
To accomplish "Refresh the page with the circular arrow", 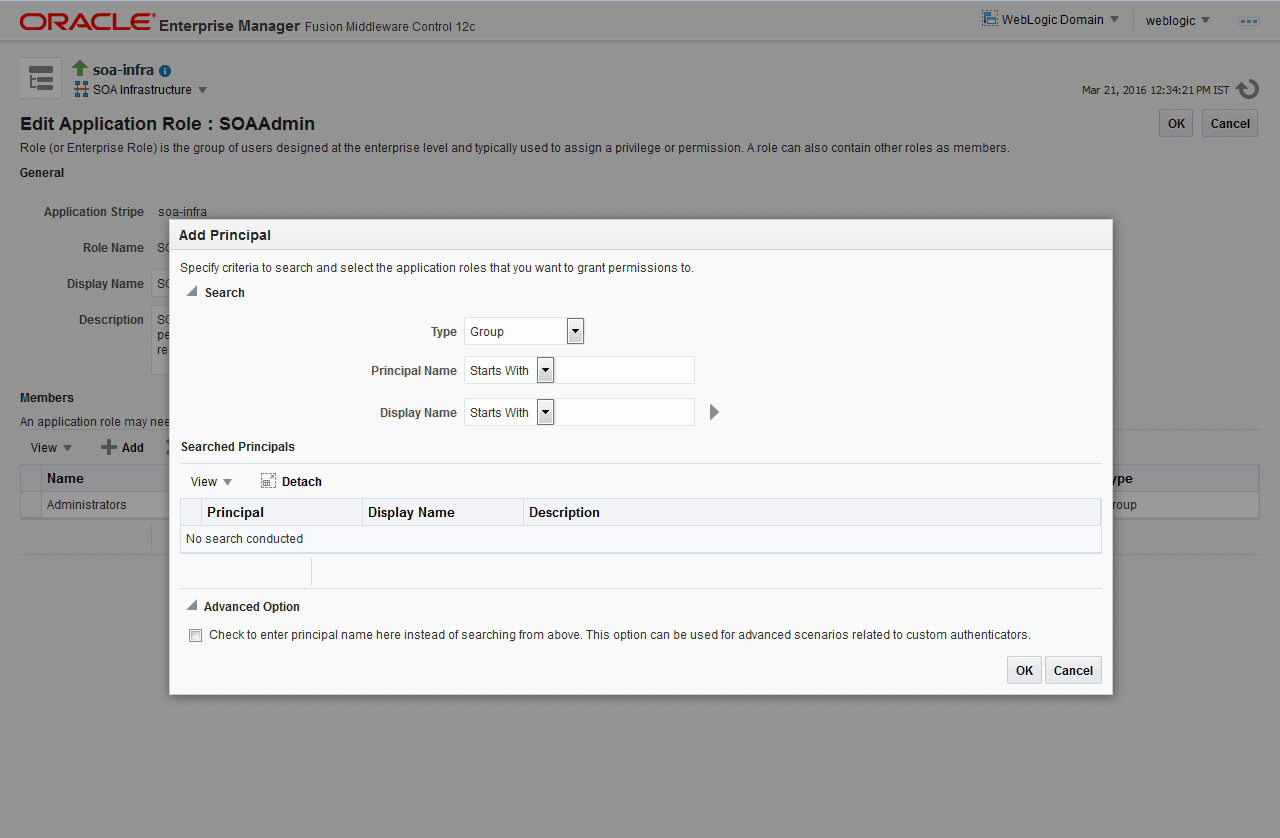I will (x=1247, y=90).
